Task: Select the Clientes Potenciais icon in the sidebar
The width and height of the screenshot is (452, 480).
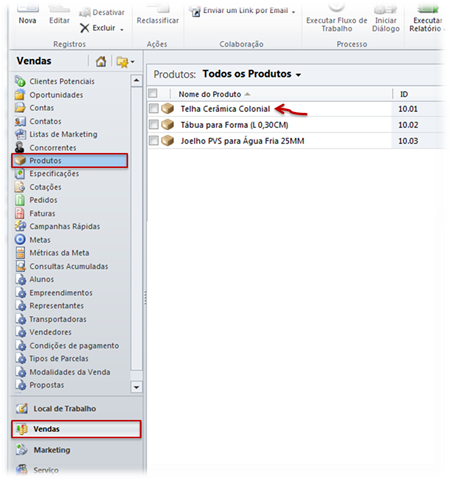Action: pos(20,81)
